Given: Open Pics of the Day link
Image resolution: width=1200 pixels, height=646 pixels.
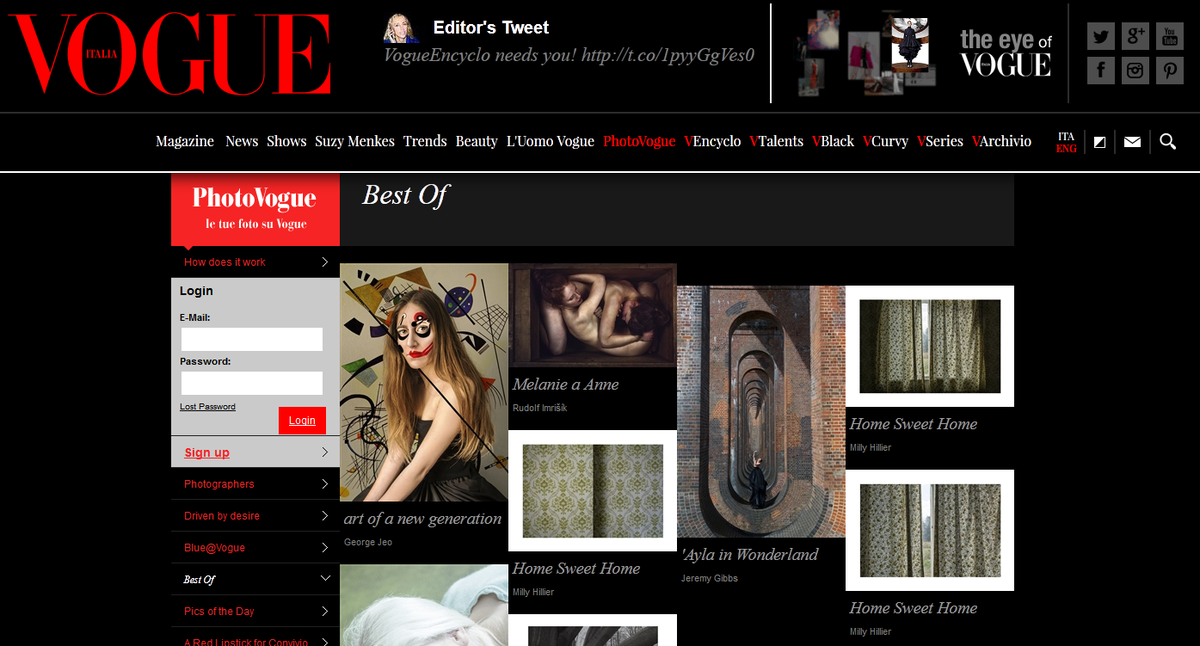Looking at the screenshot, I should (x=219, y=611).
